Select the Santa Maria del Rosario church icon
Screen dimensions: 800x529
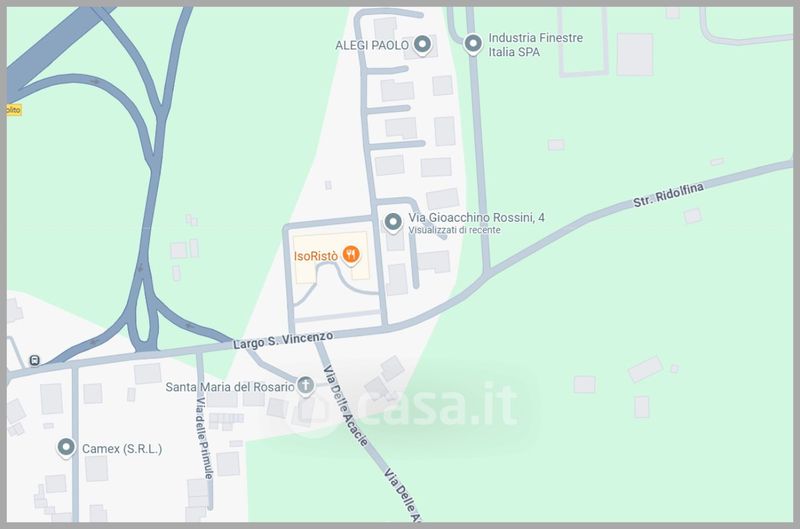(306, 386)
